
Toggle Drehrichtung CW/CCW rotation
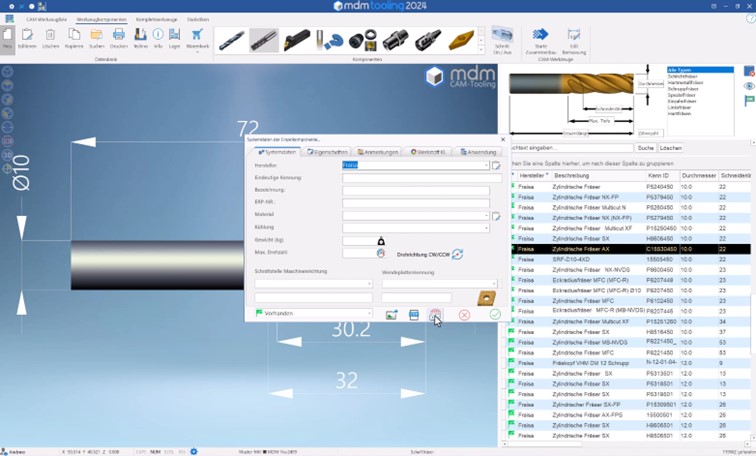(457, 254)
